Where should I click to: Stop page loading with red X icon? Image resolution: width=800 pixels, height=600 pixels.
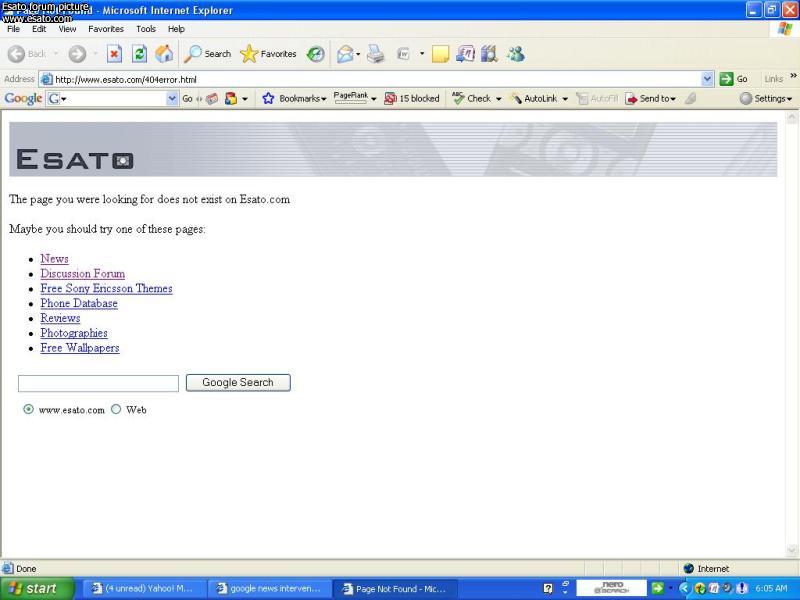click(114, 54)
